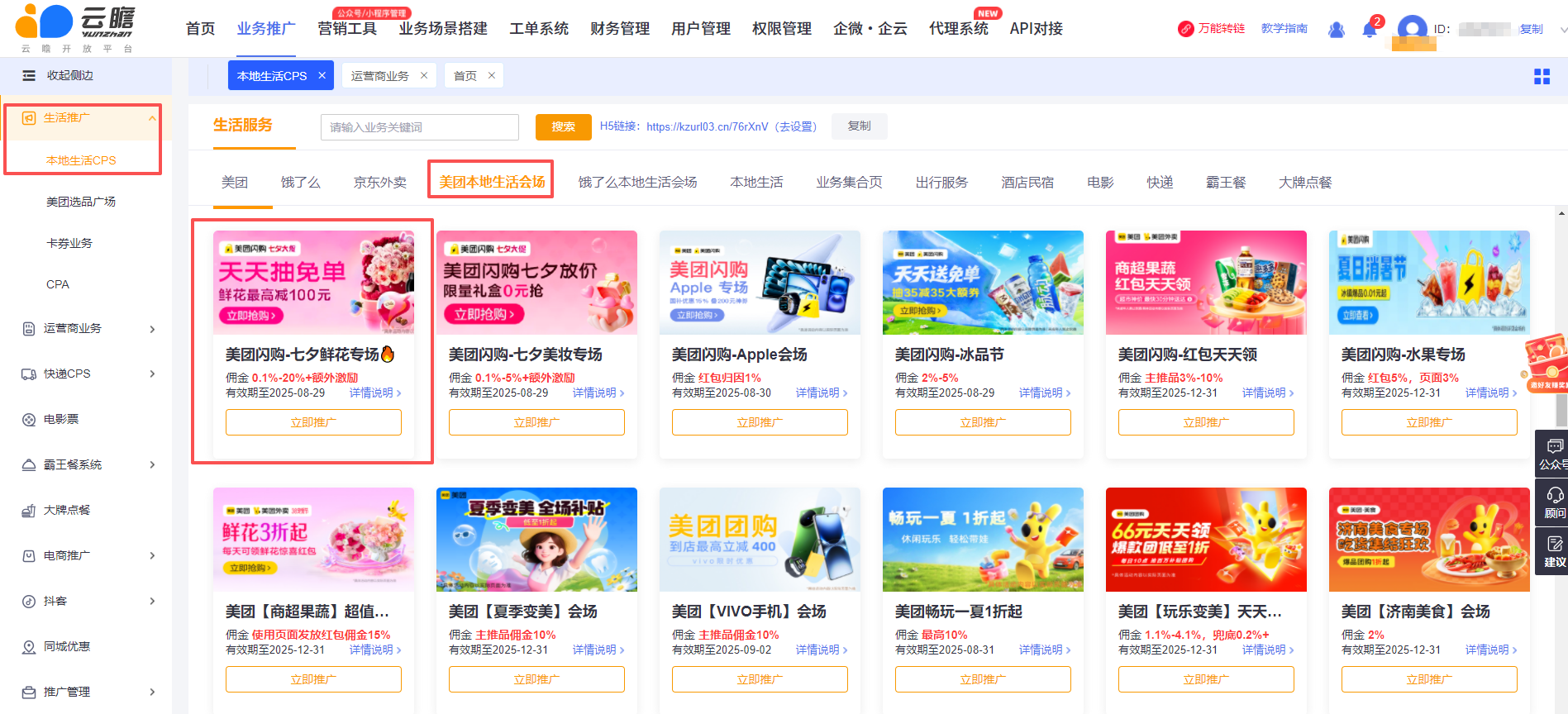Click the user contacts icon in header
Image resolution: width=1568 pixels, height=714 pixels.
[1337, 29]
